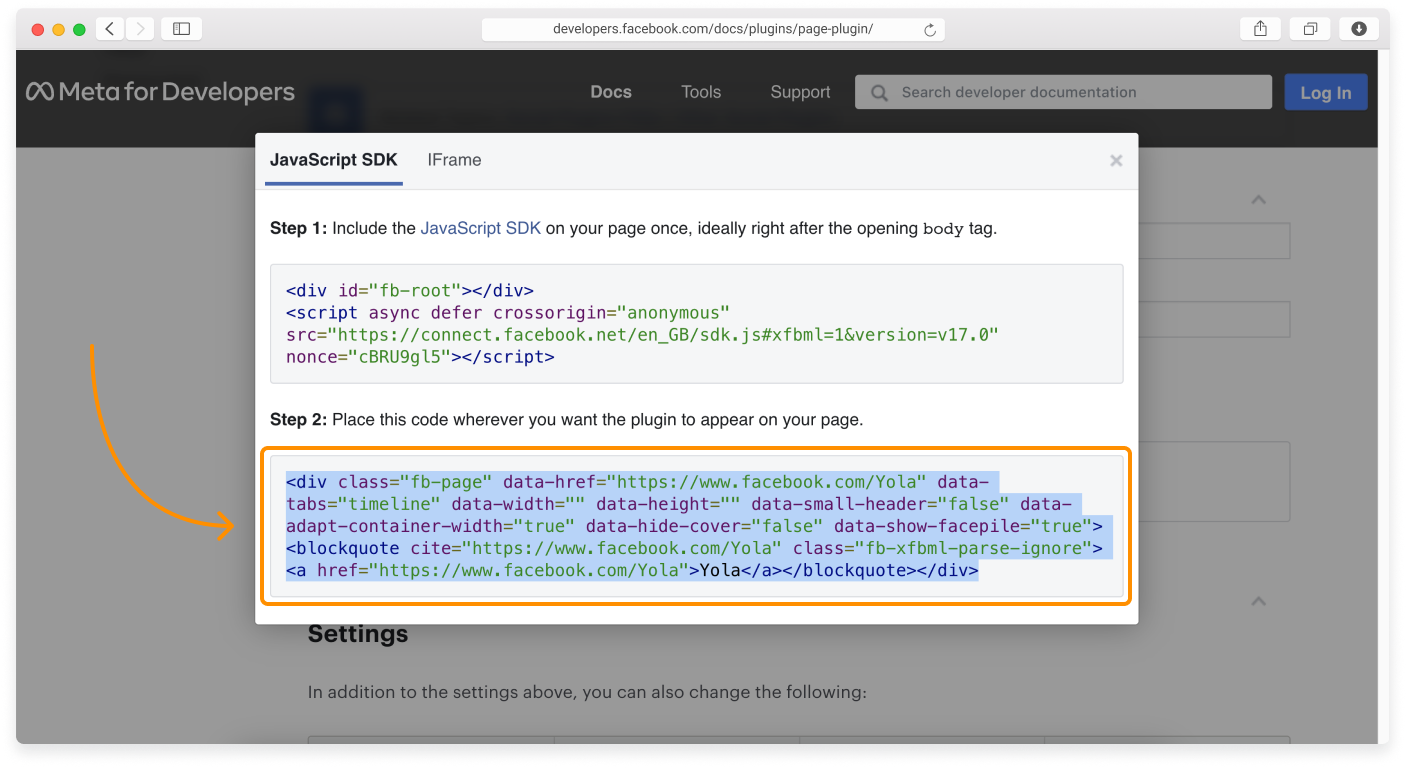
Task: Click the Meta for Developers logo
Action: click(160, 91)
